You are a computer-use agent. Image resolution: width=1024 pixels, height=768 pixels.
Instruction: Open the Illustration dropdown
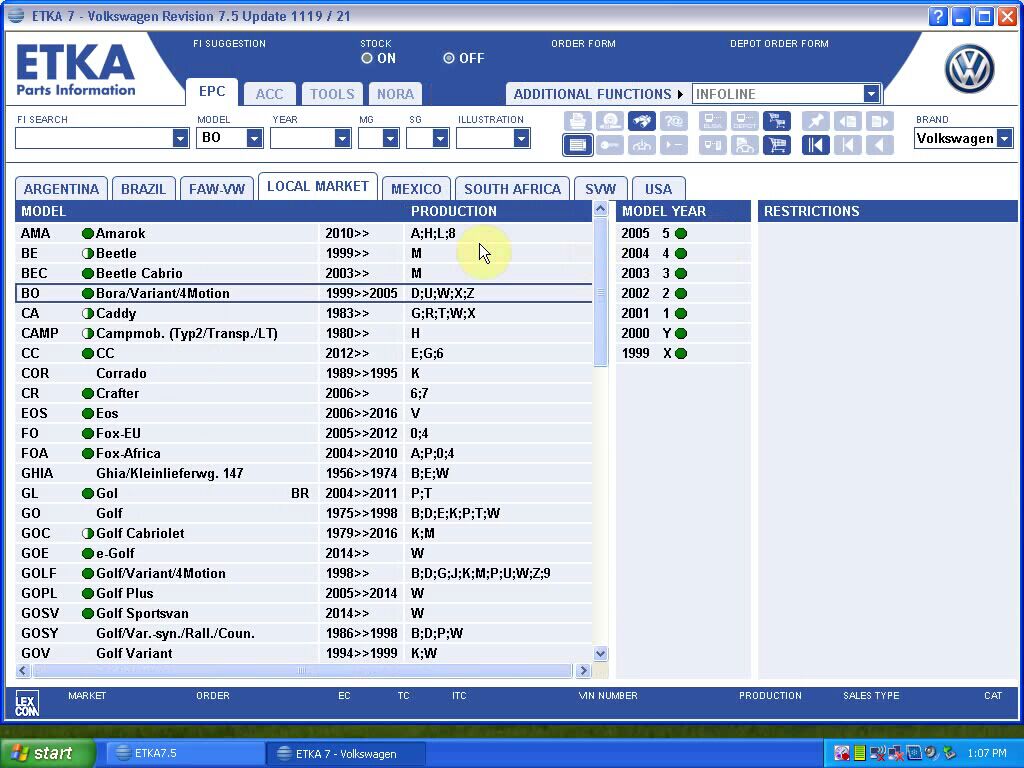point(520,138)
